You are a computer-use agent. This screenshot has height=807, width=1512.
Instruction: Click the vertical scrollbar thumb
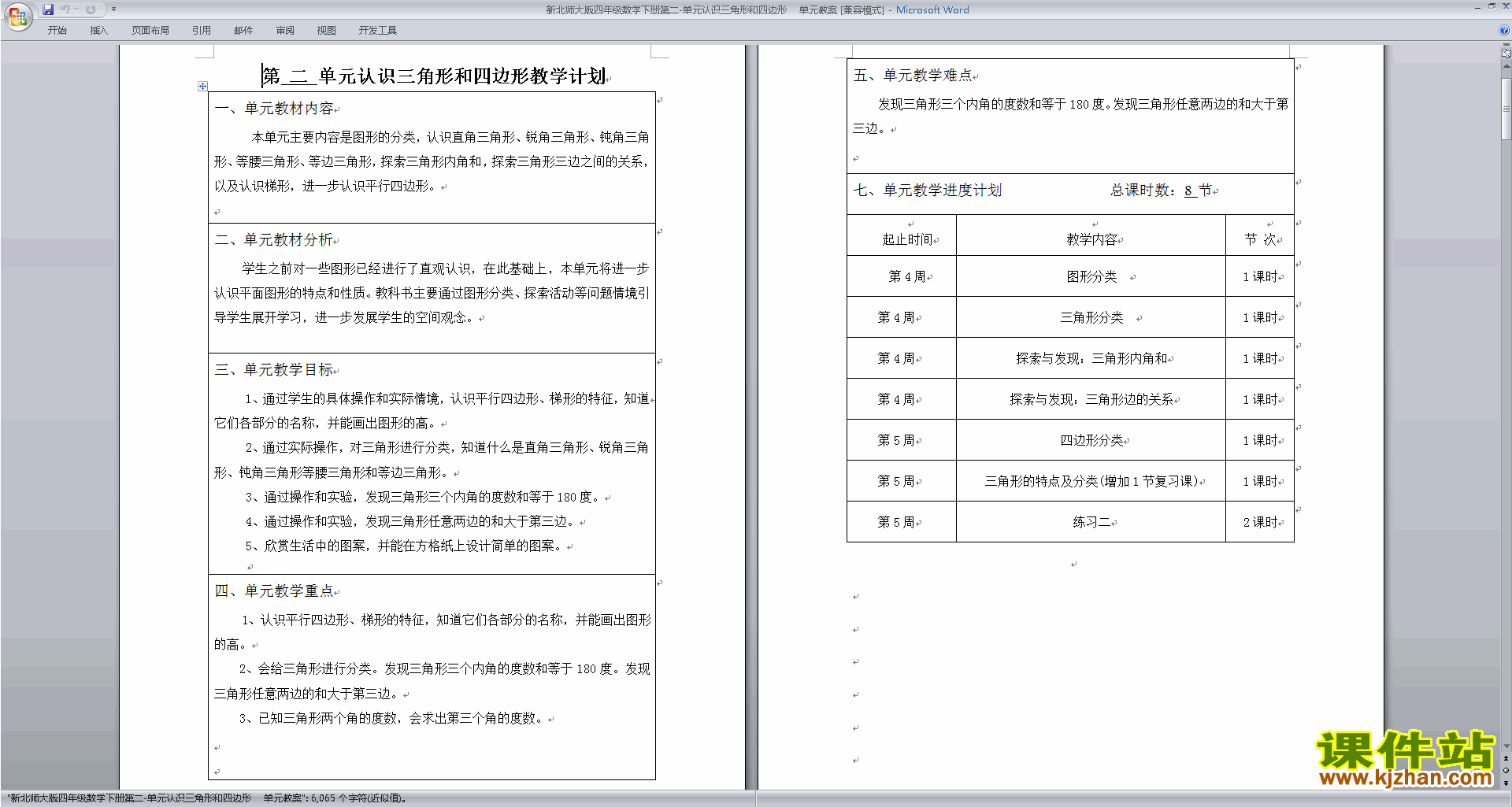[x=1506, y=109]
